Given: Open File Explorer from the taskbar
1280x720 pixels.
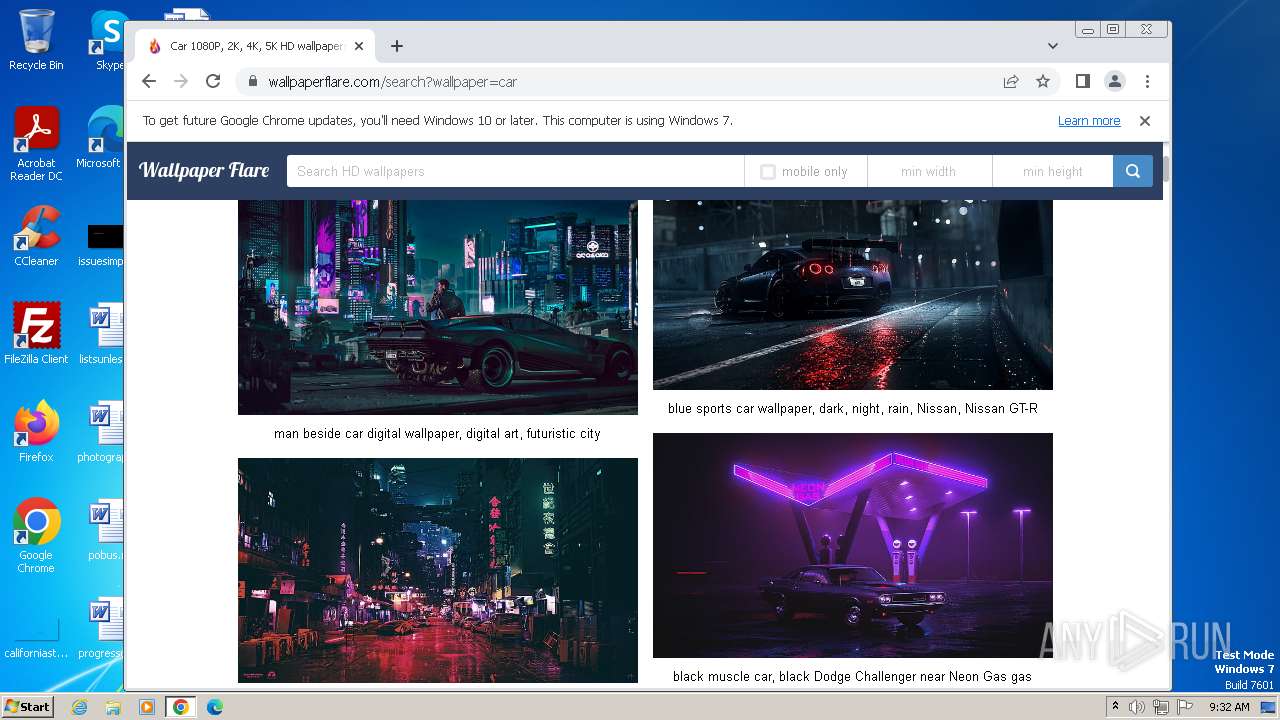Looking at the screenshot, I should point(113,707).
